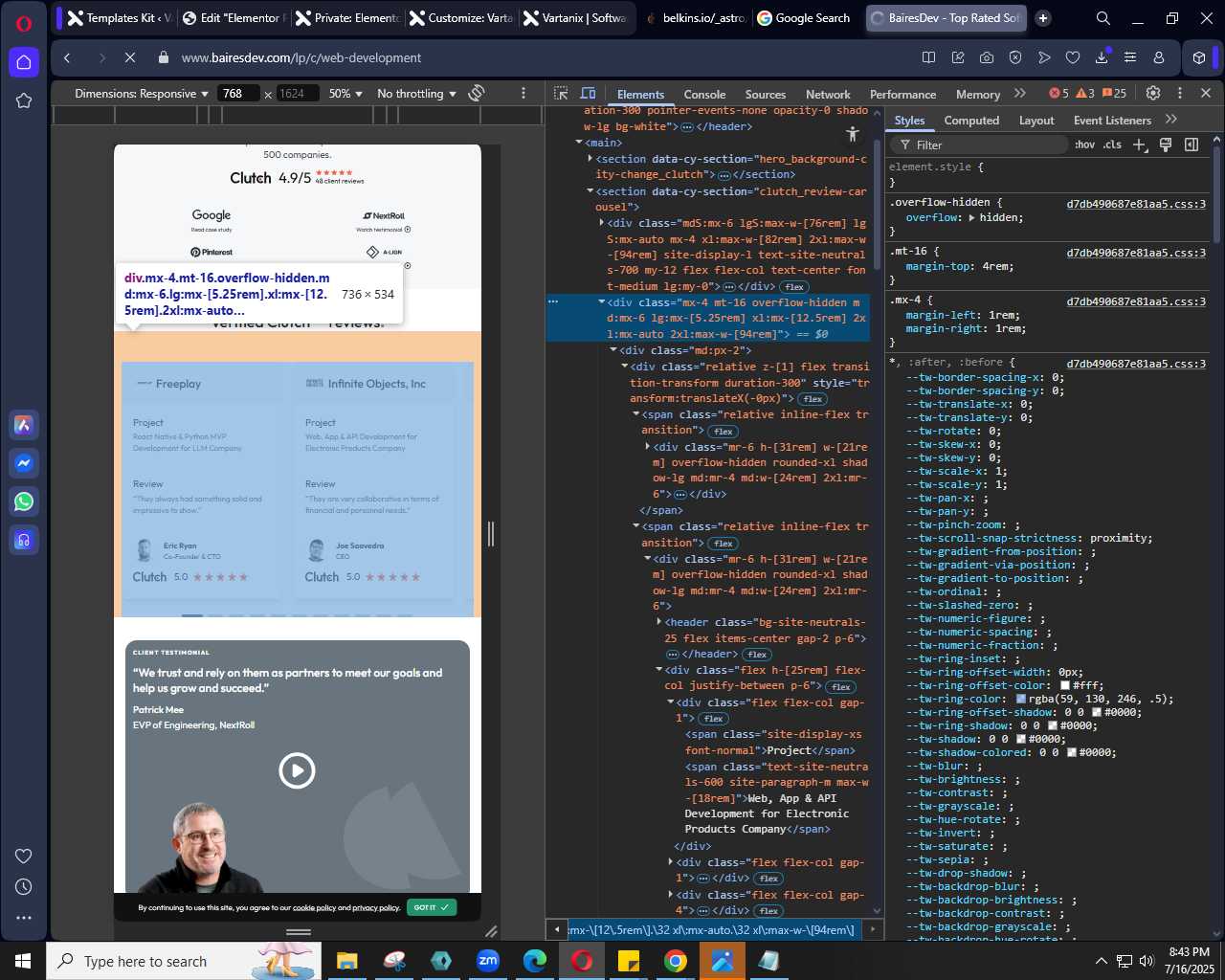Add a new style rule
This screenshot has width=1225, height=980.
tap(1139, 145)
